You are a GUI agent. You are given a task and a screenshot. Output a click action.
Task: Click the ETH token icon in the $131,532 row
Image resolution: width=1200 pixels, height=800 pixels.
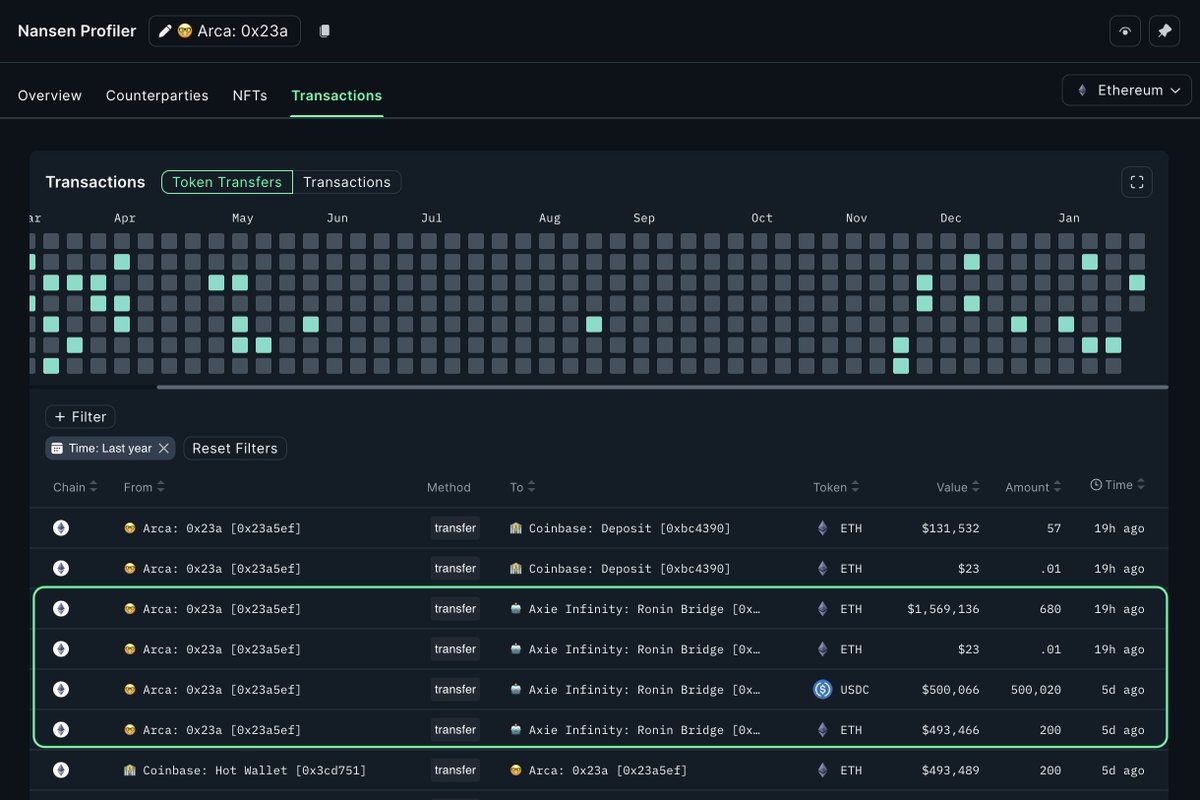point(823,528)
